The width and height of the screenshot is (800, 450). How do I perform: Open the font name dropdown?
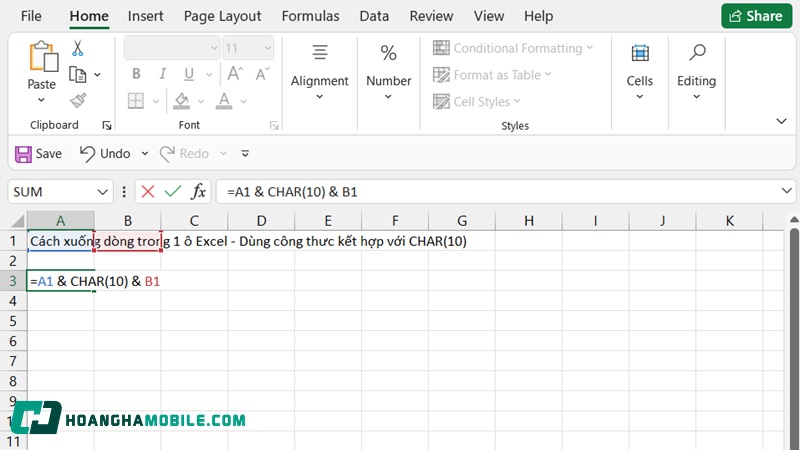(x=214, y=48)
